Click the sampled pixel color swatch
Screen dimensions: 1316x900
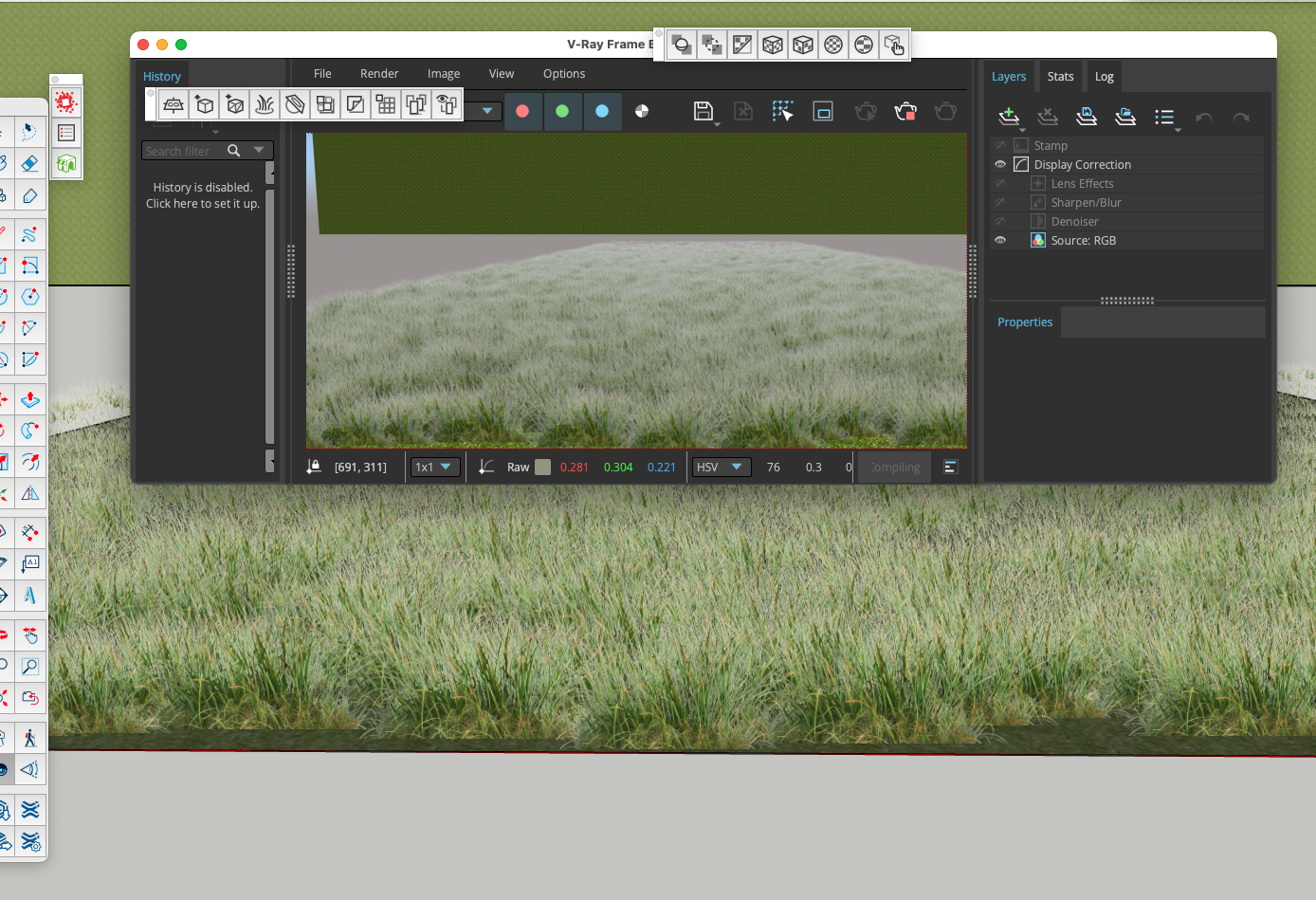click(542, 467)
